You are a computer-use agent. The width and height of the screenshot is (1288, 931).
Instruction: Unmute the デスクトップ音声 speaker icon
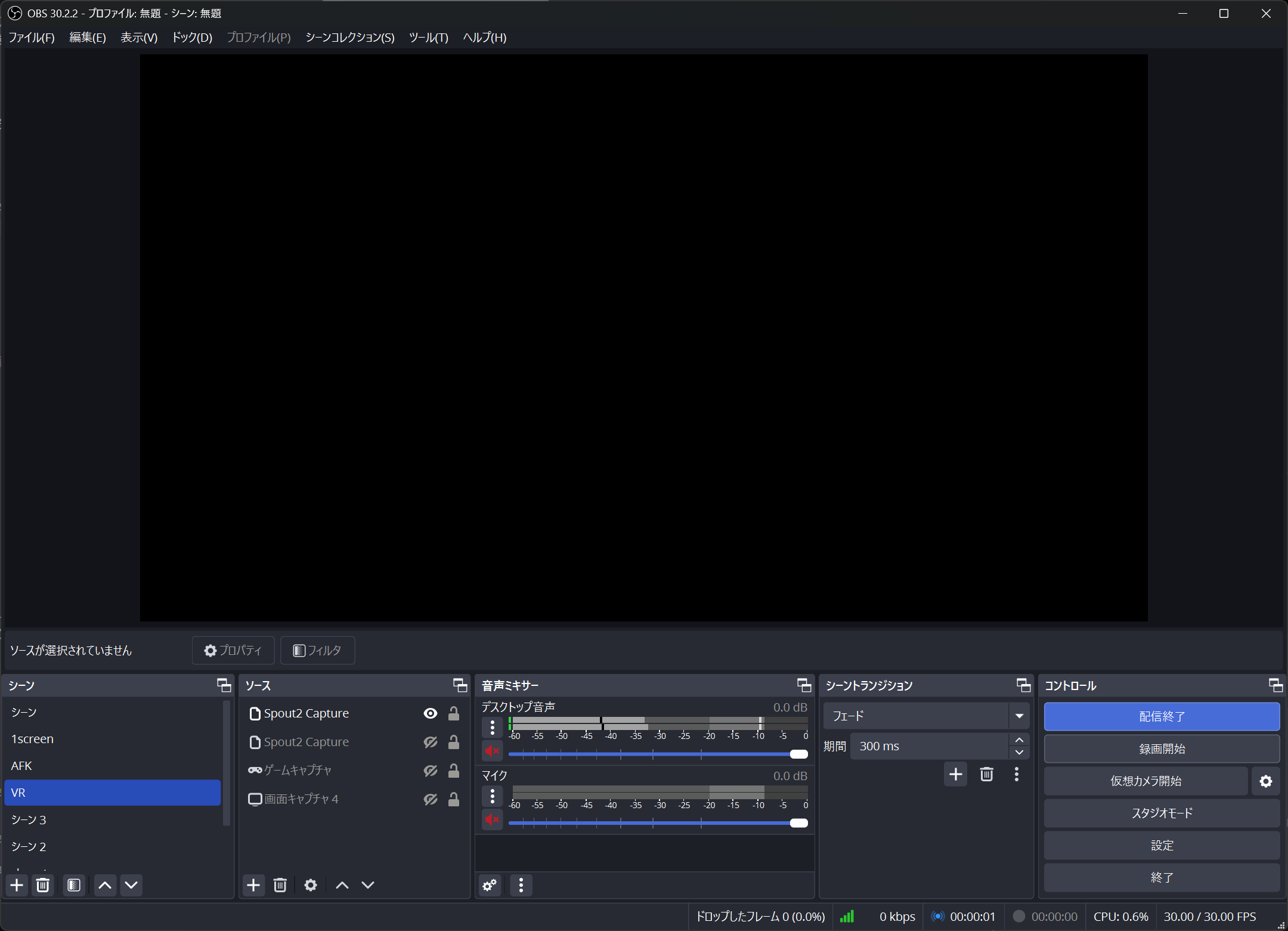(492, 751)
